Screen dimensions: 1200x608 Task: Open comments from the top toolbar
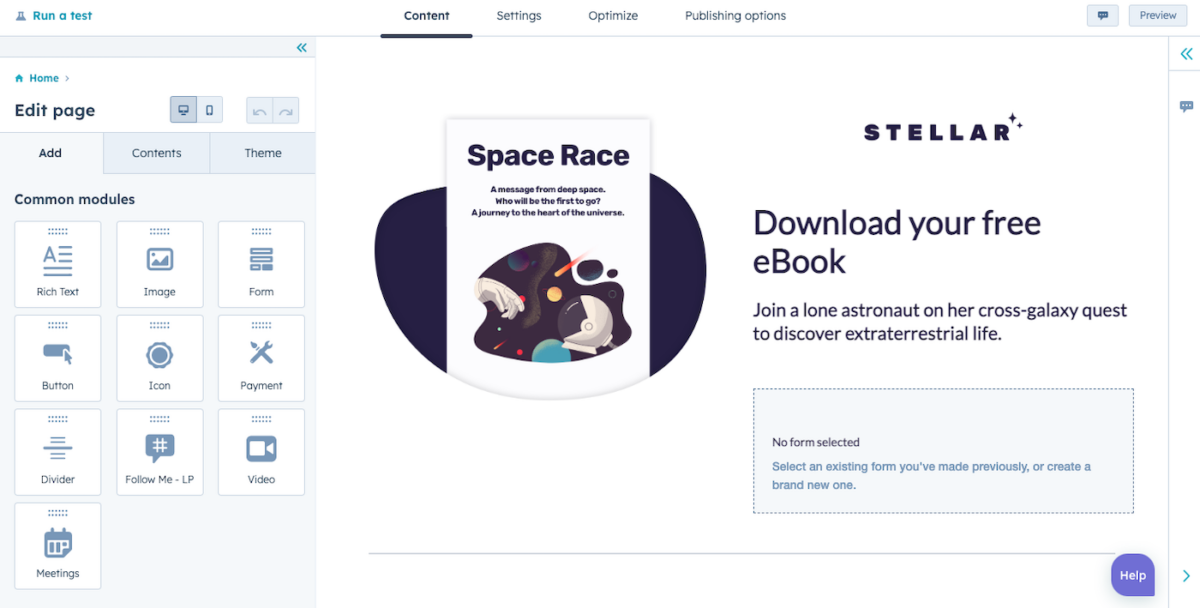coord(1103,15)
